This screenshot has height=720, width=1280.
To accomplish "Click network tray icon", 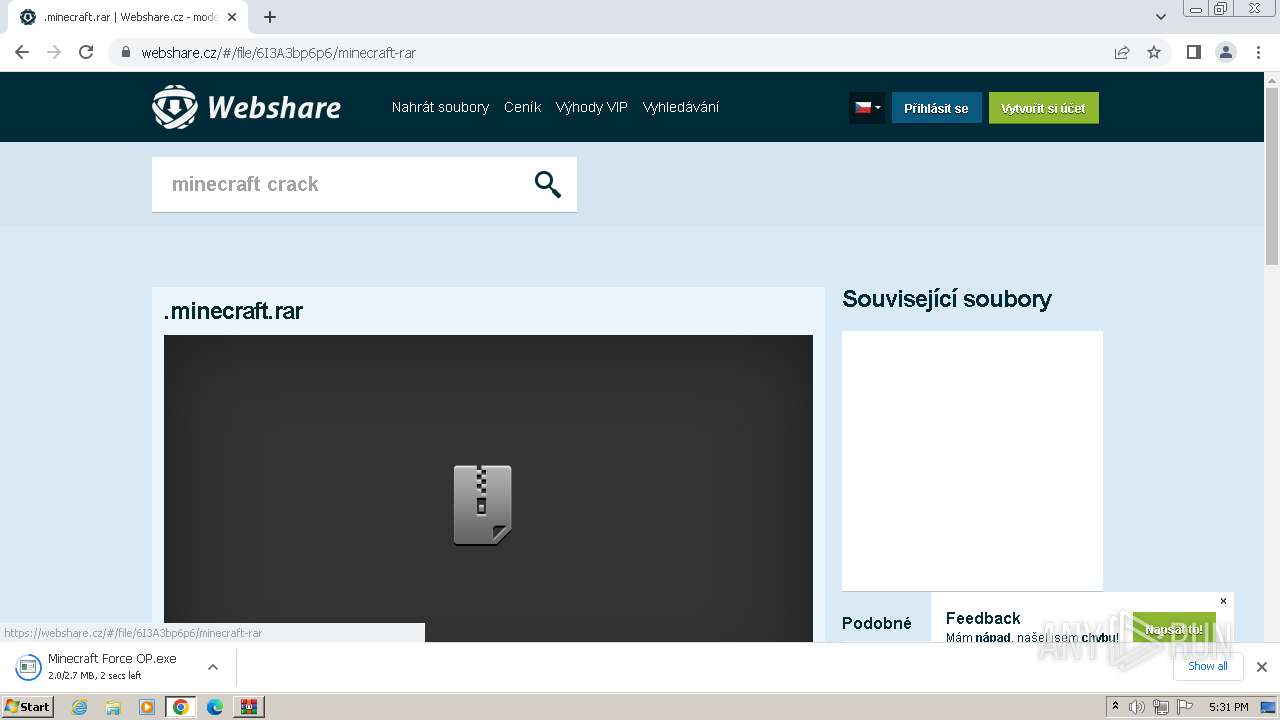I will tap(1161, 707).
